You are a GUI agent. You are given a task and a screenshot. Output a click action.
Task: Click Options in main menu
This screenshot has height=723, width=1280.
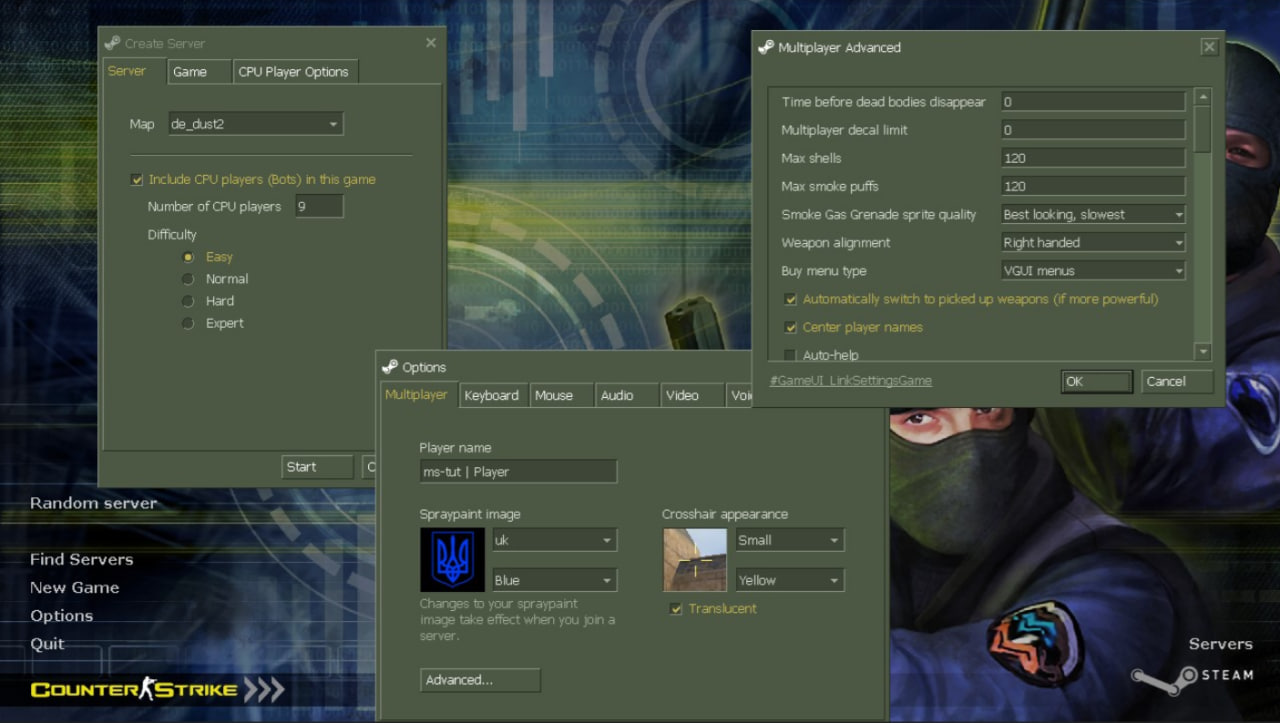point(62,616)
